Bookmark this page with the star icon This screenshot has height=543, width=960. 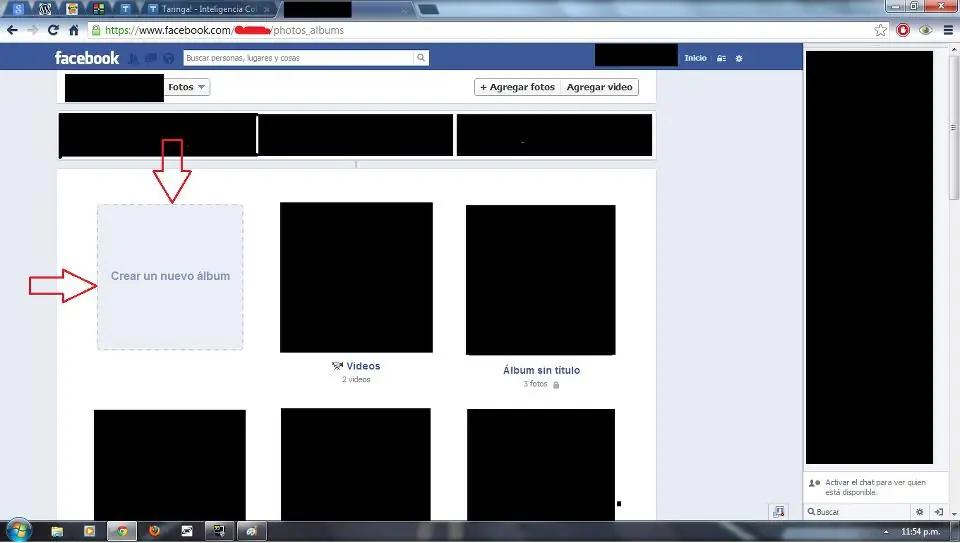[880, 30]
